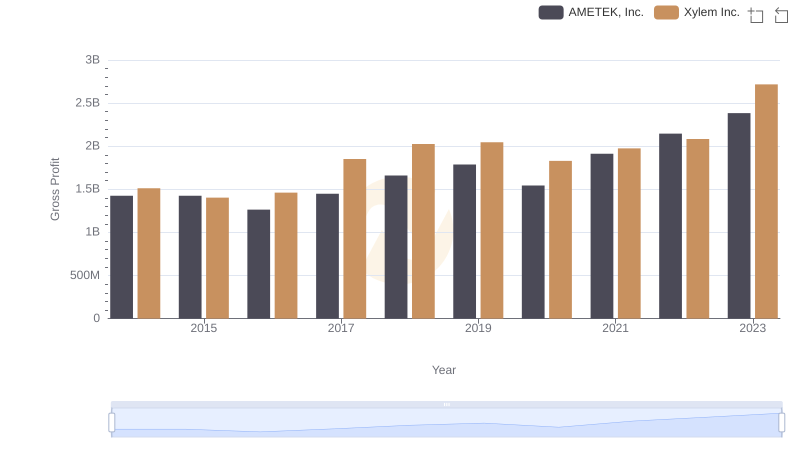Viewport: 800px width, 461px height.
Task: Click the 2021 x-axis tick label
Action: [615, 328]
